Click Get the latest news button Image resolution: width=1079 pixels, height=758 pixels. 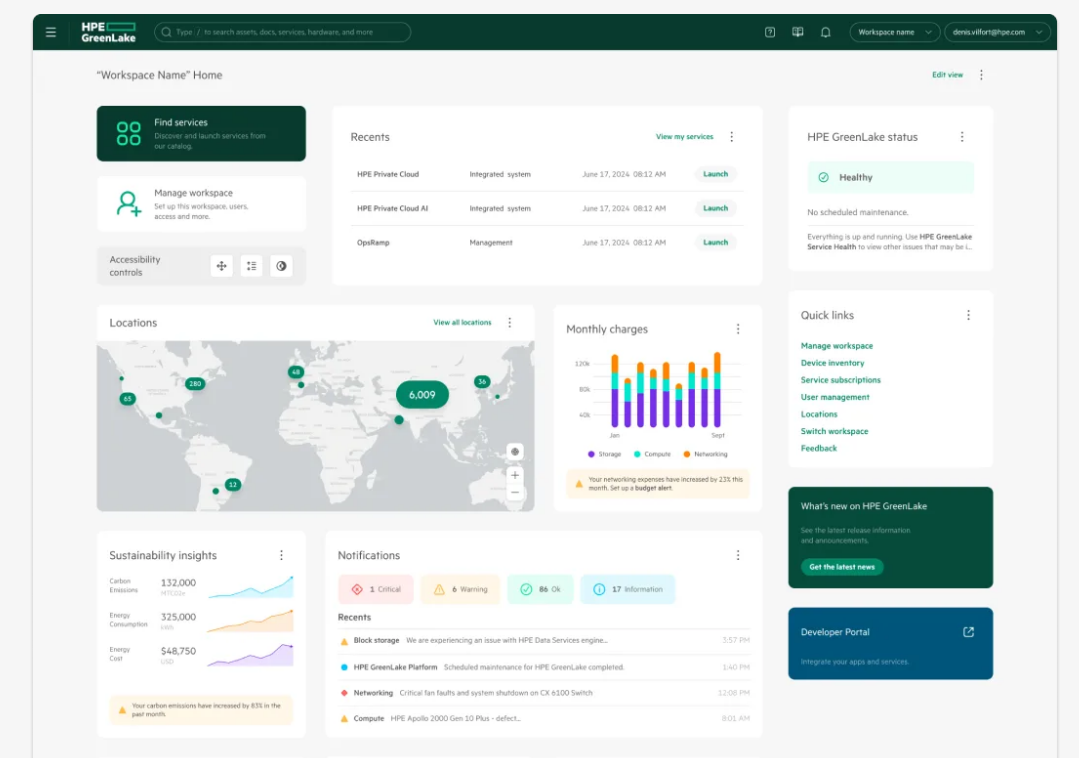tap(842, 567)
